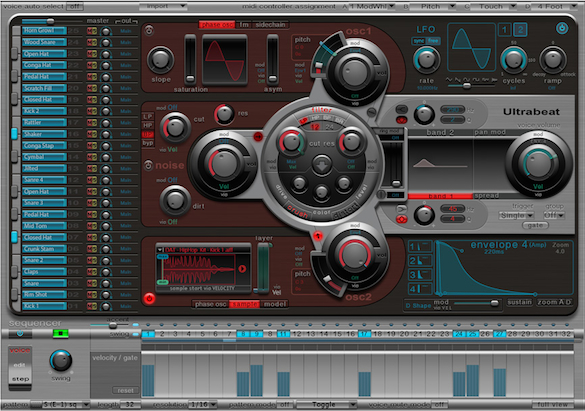The height and width of the screenshot is (411, 585).
Task: Open the resolution 1/16 dropdown
Action: click(203, 404)
